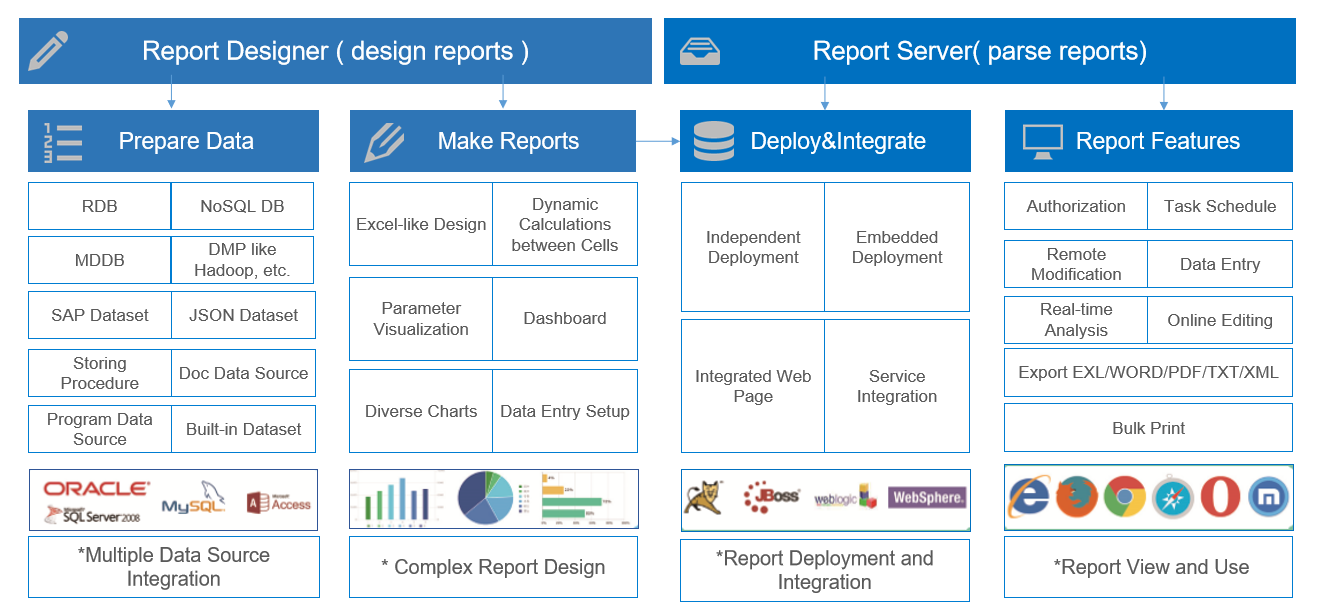This screenshot has height=608, width=1317.
Task: Choose the Integrated Web Page box
Action: 753,386
